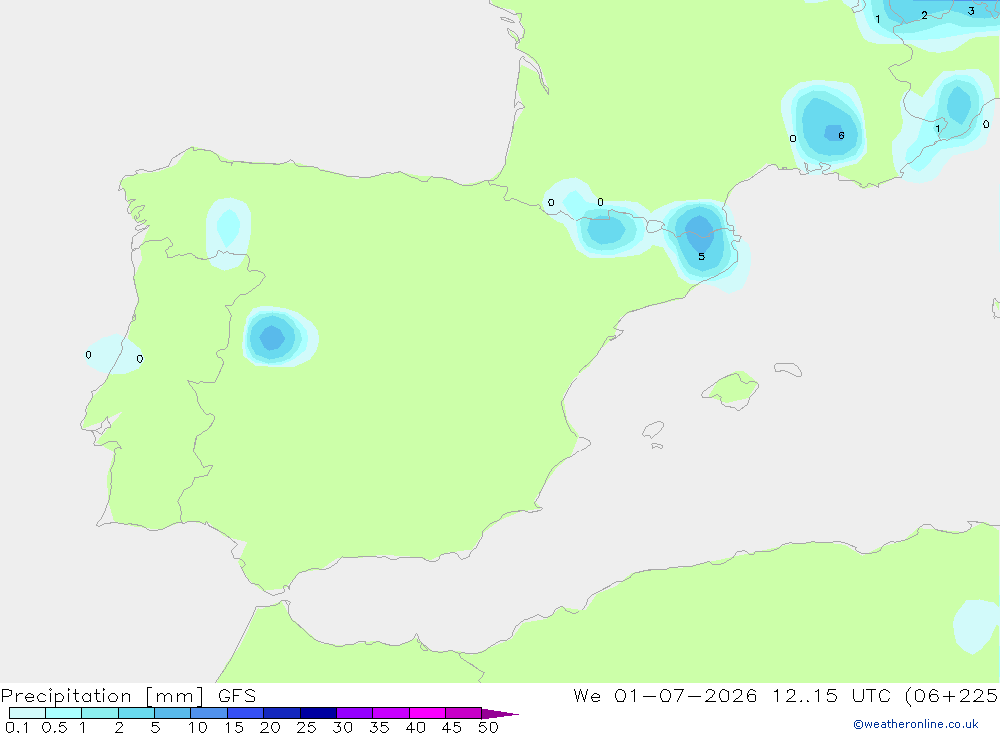Click the 'We 01-07-2026 12..15 UTC' timestamp
Image resolution: width=1000 pixels, height=733 pixels.
click(x=732, y=695)
